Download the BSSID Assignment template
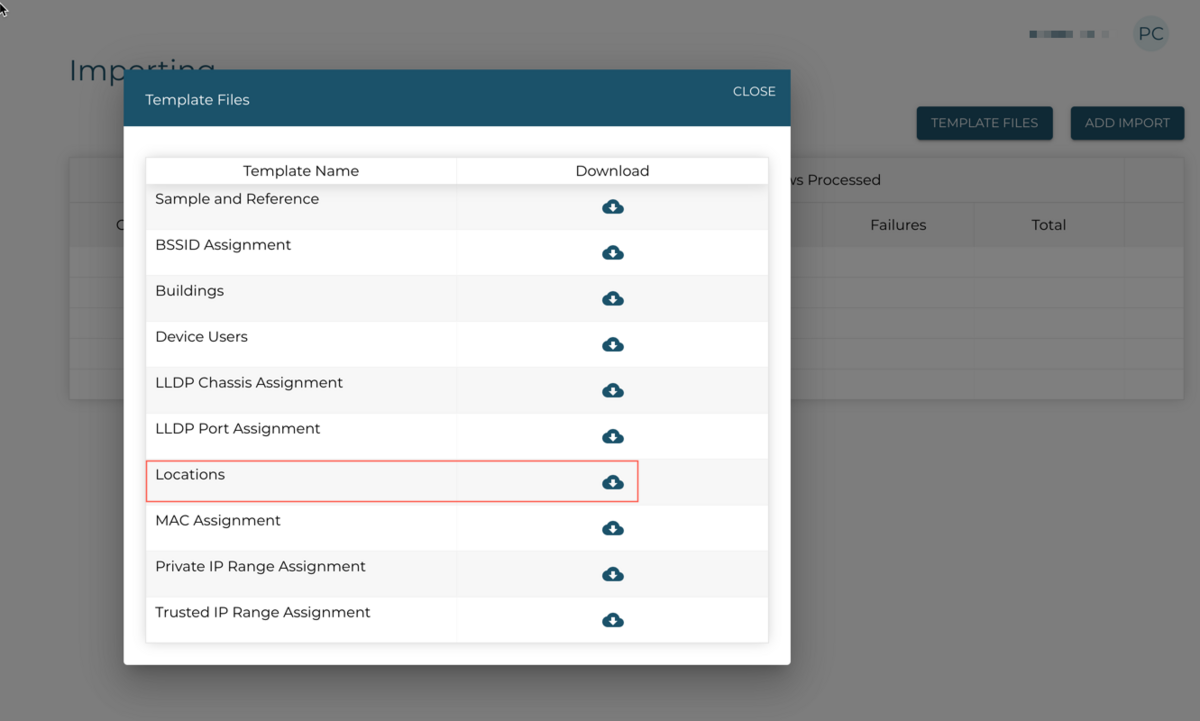This screenshot has width=1200, height=721. (x=613, y=253)
